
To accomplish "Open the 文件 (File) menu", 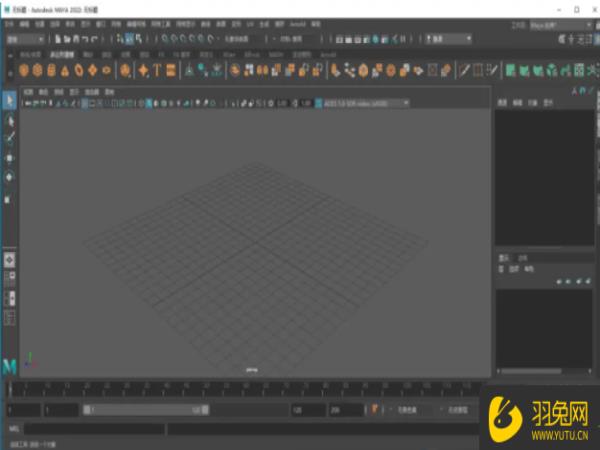I will 9,21.
